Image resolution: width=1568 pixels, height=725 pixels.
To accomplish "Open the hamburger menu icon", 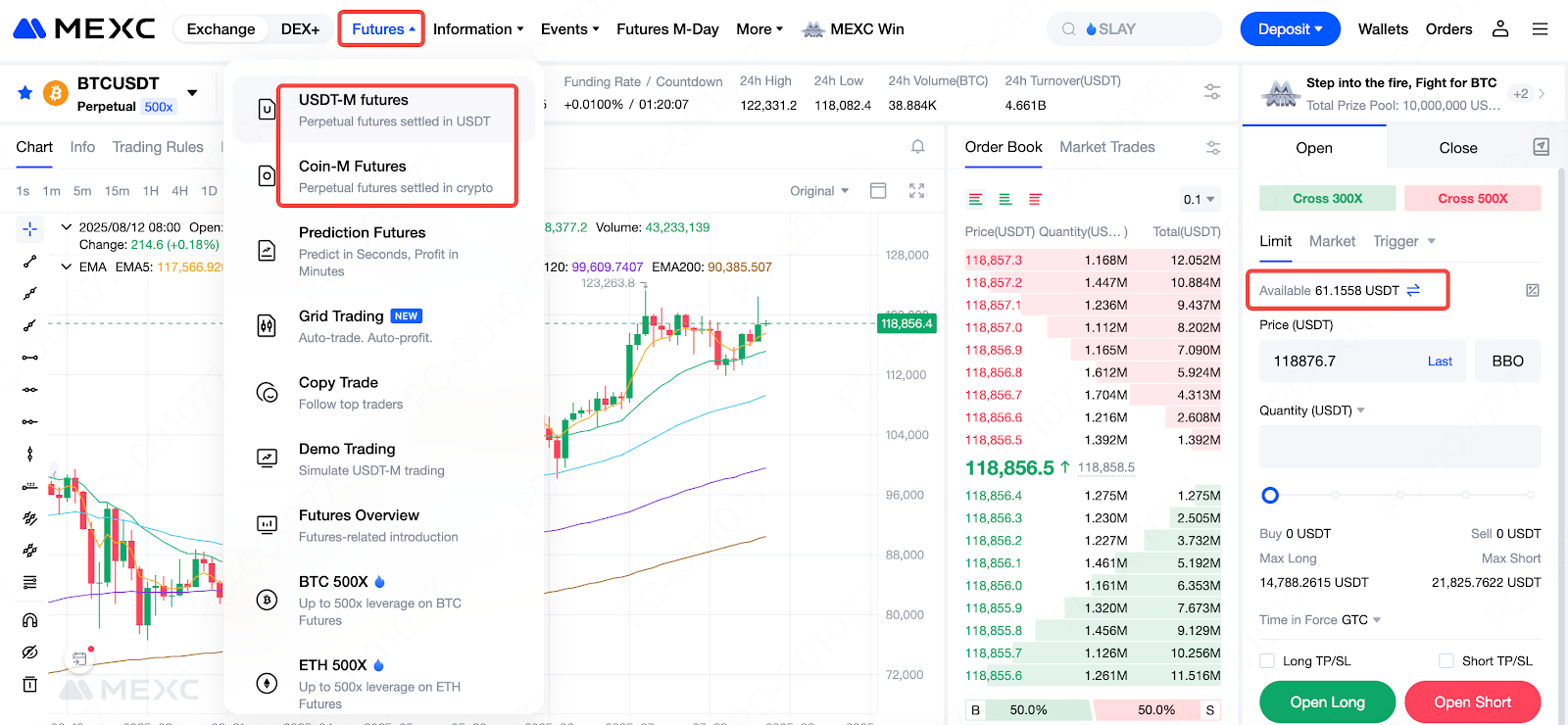I will coord(1540,29).
